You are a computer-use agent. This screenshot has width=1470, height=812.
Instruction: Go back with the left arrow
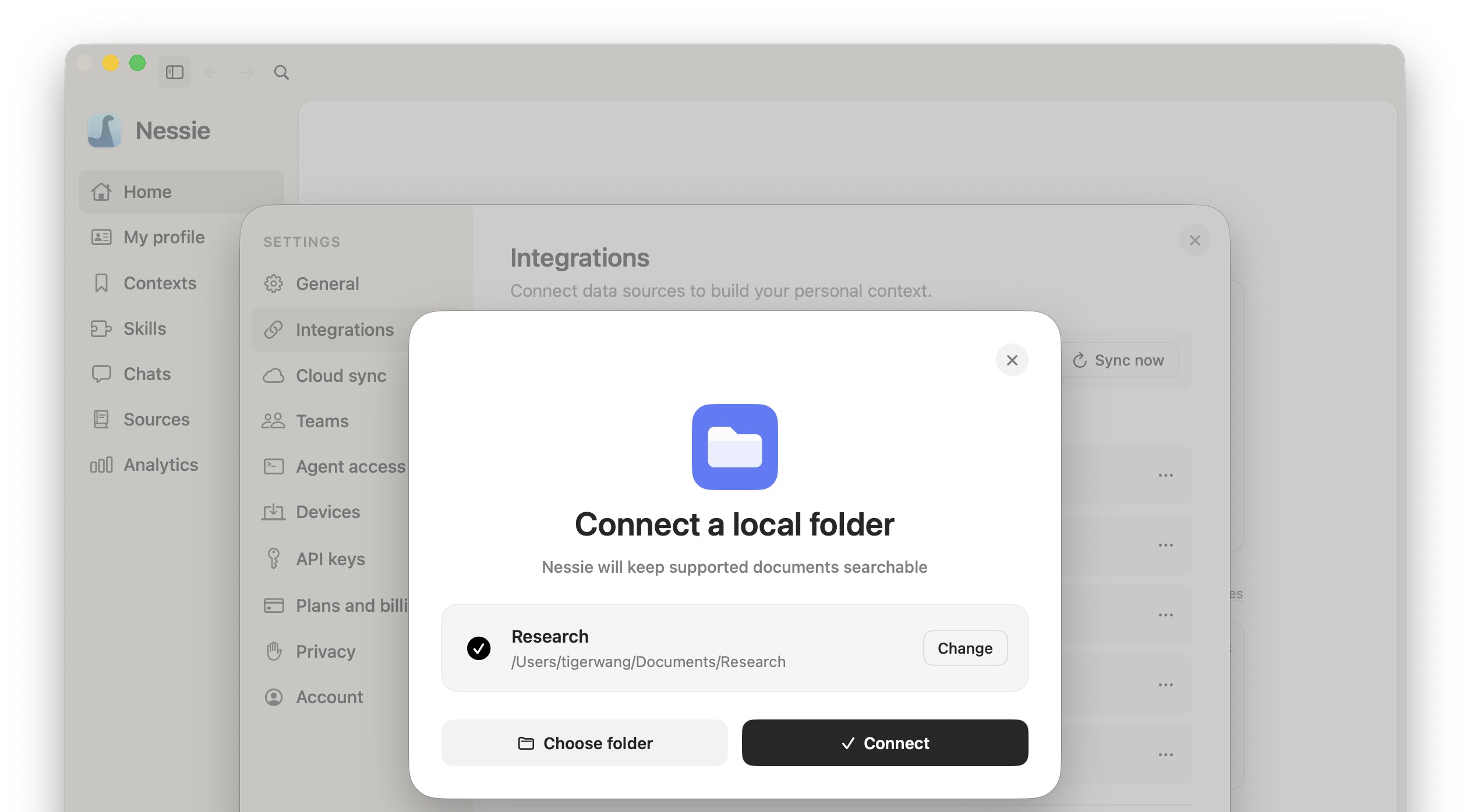pyautogui.click(x=212, y=72)
